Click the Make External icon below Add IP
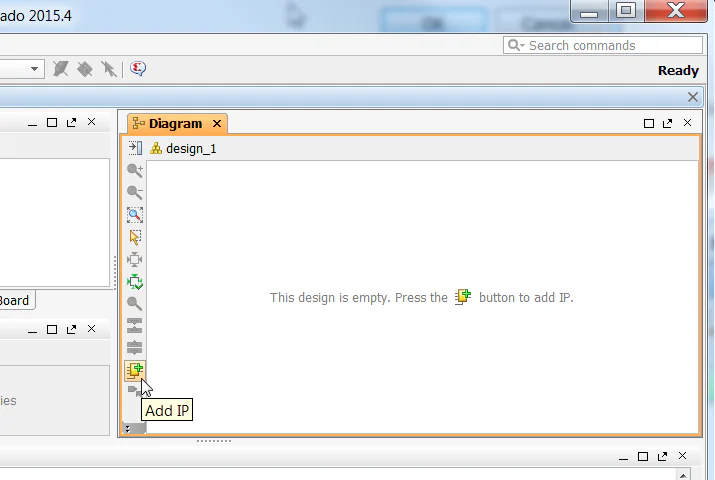 coord(134,390)
